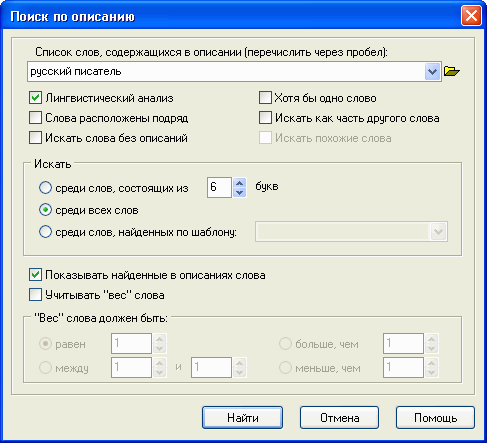
Task: Select среди слов, состоящих из radio
Action: tap(45, 188)
